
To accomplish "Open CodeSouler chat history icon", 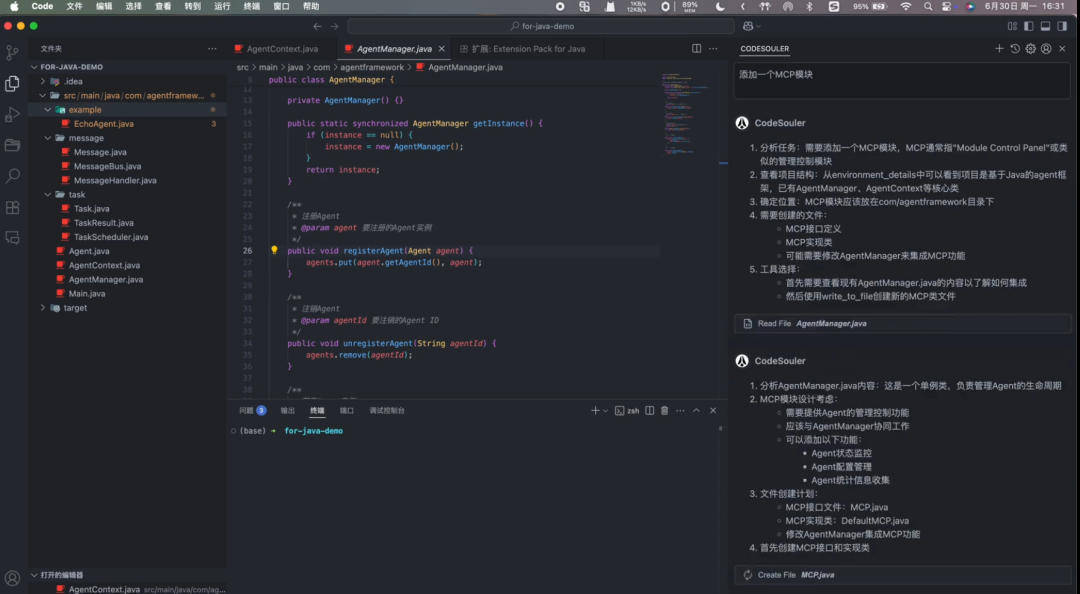I will coord(1014,48).
